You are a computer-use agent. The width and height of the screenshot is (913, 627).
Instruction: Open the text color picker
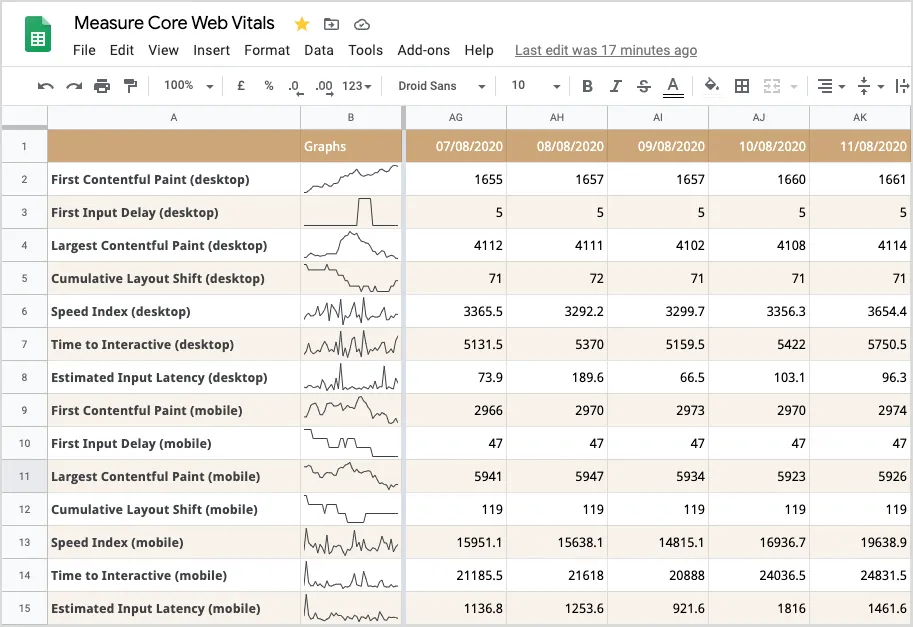pos(673,86)
